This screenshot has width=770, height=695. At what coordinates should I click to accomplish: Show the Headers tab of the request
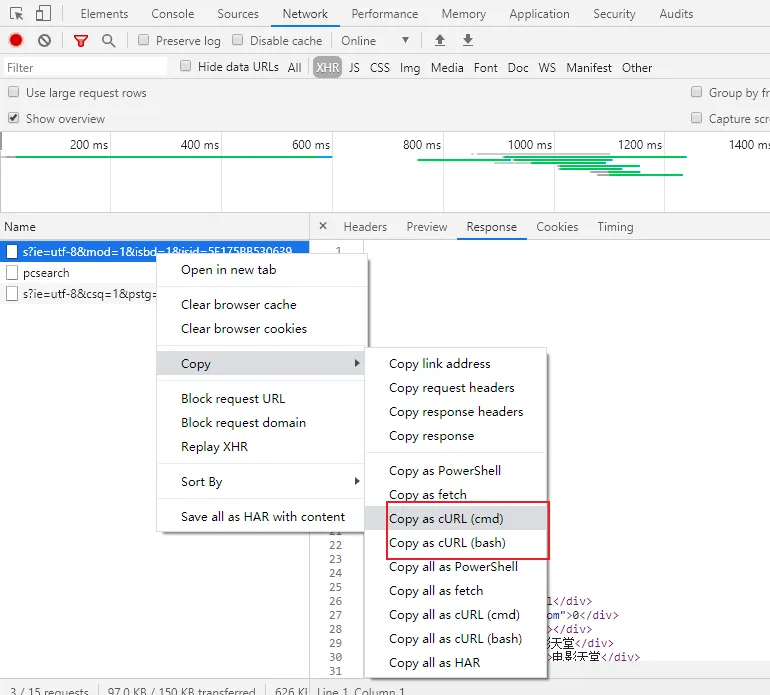(x=365, y=227)
